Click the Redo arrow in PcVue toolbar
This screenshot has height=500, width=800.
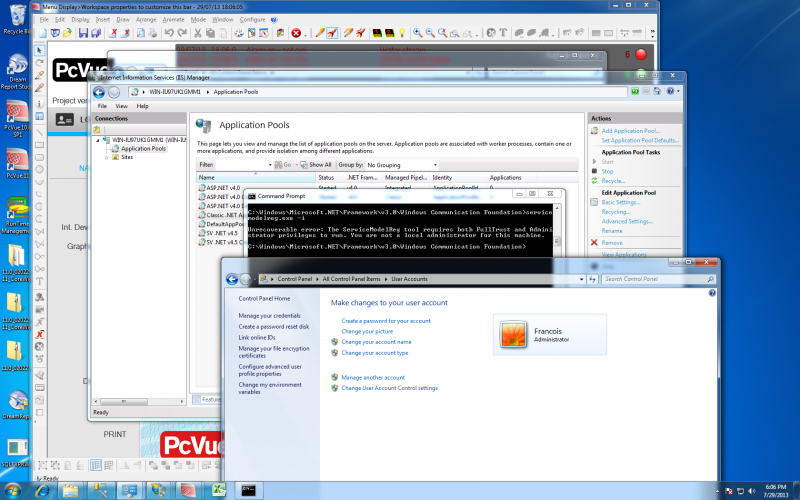182,33
